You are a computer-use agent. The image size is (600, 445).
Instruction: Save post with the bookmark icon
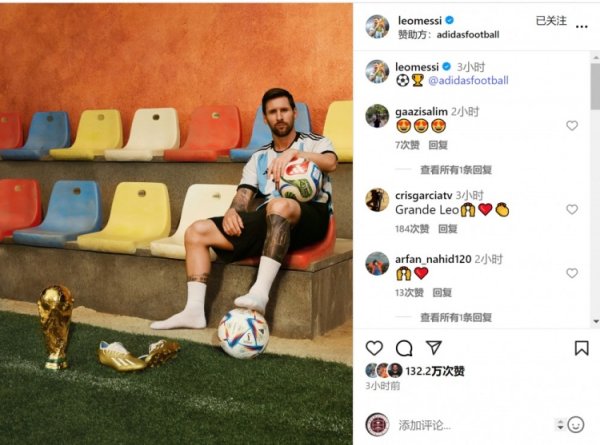click(581, 348)
